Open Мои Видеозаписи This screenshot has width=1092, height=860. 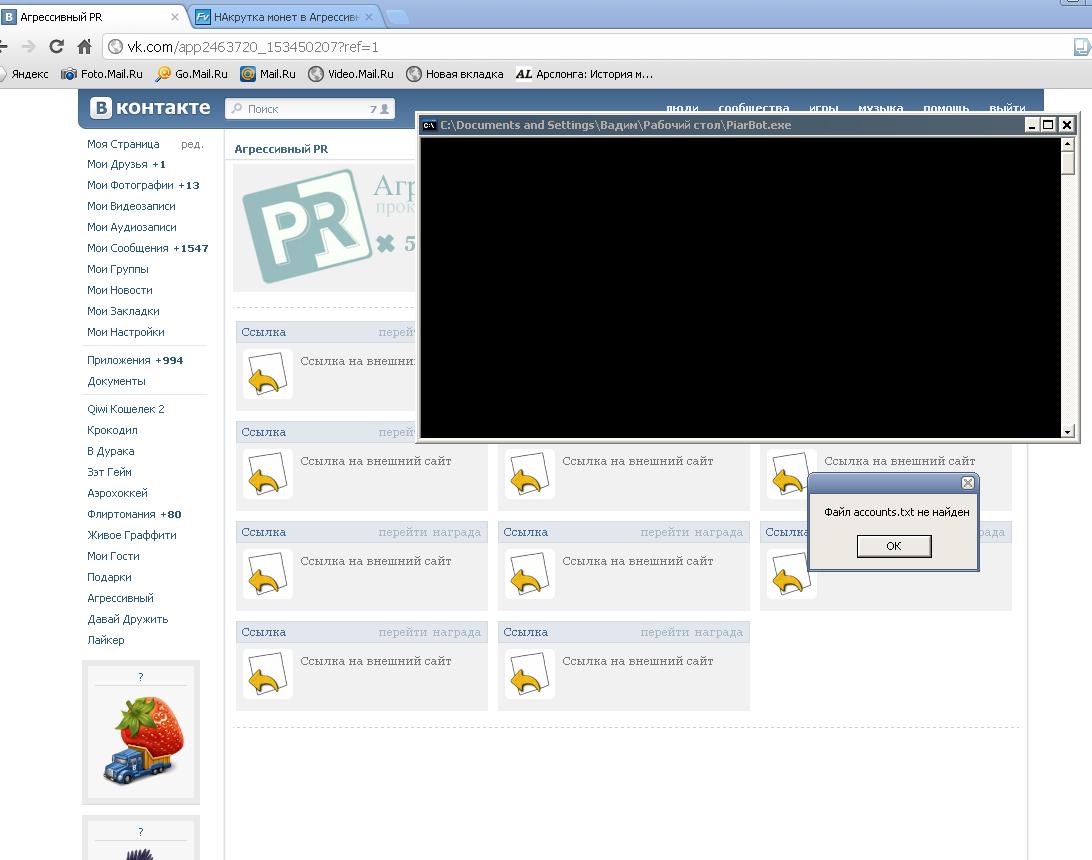[131, 206]
